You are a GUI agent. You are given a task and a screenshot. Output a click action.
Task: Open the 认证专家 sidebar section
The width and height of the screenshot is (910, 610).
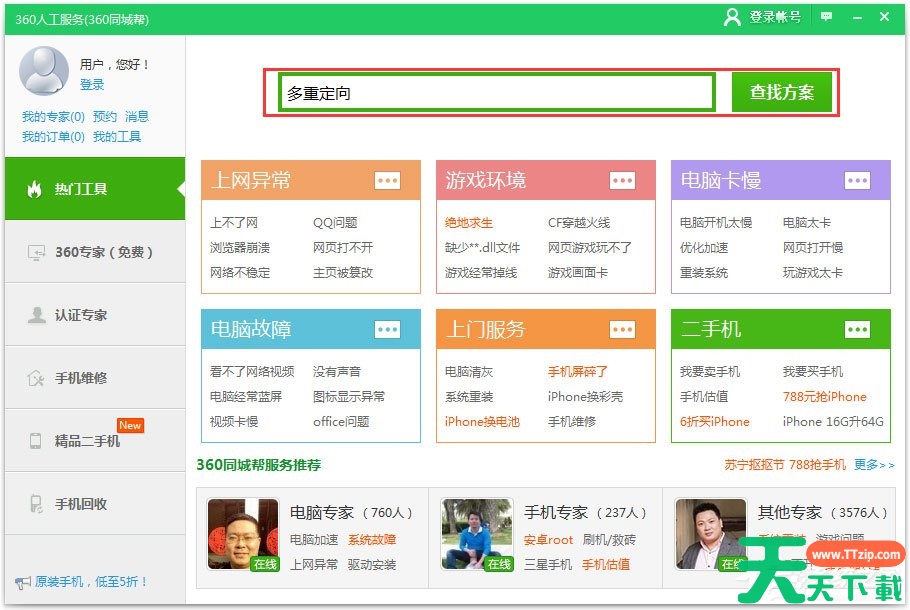94,315
